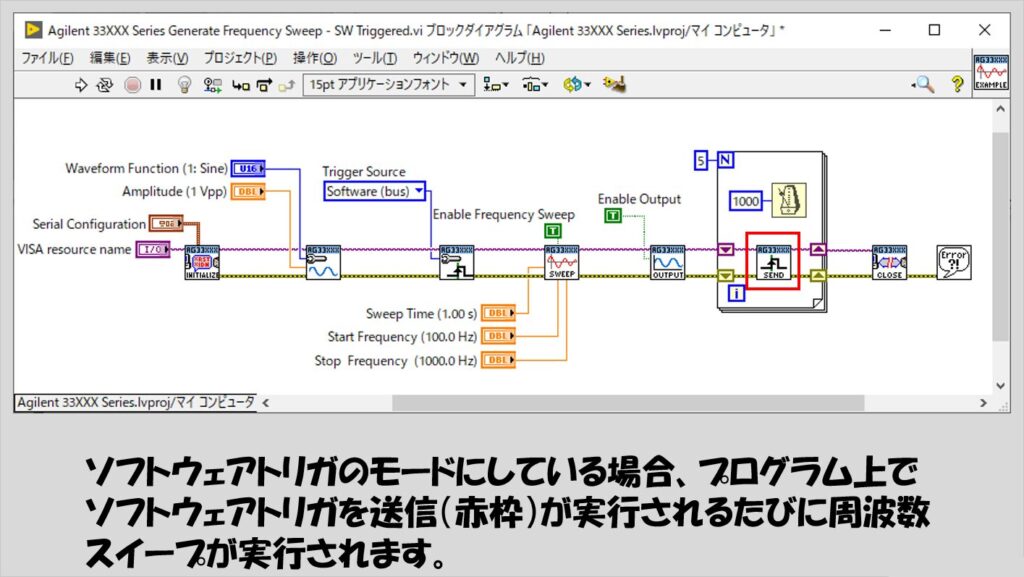Viewport: 1024px width, 577px height.
Task: Click the Amplitude DBL constant
Action: pyautogui.click(x=248, y=192)
